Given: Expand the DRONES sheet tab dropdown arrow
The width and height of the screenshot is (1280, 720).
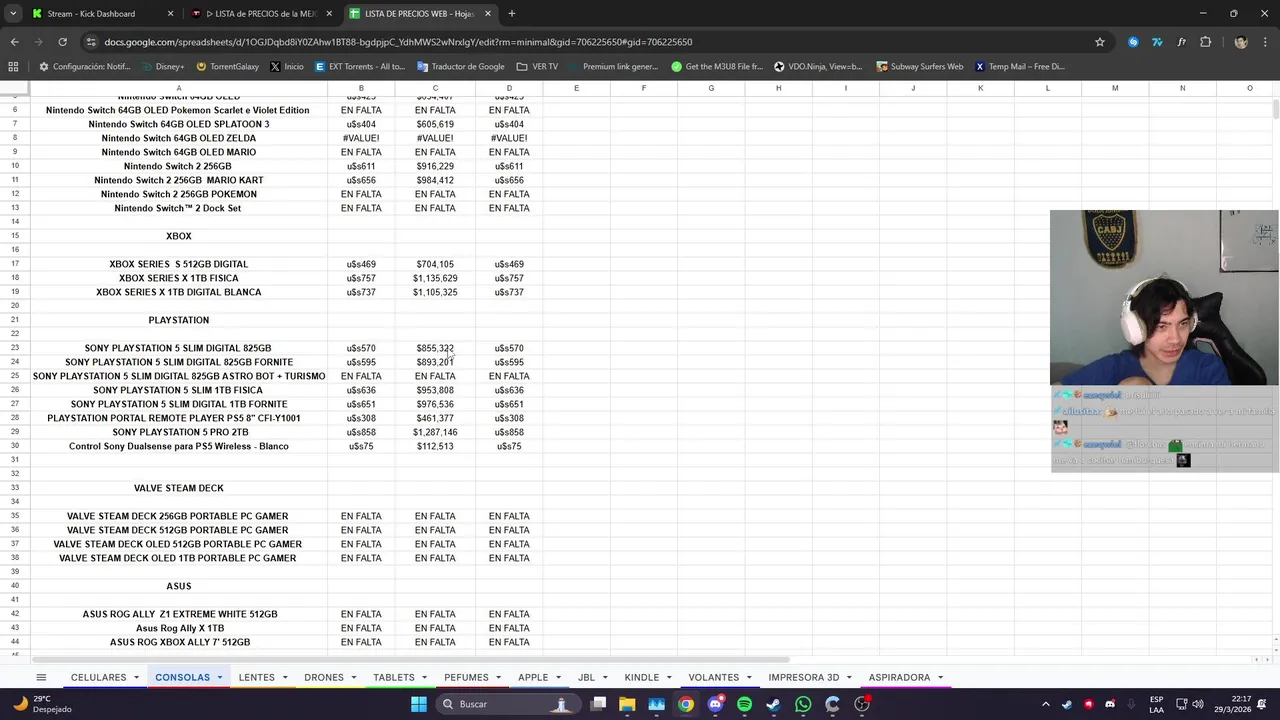Looking at the screenshot, I should pyautogui.click(x=353, y=678).
